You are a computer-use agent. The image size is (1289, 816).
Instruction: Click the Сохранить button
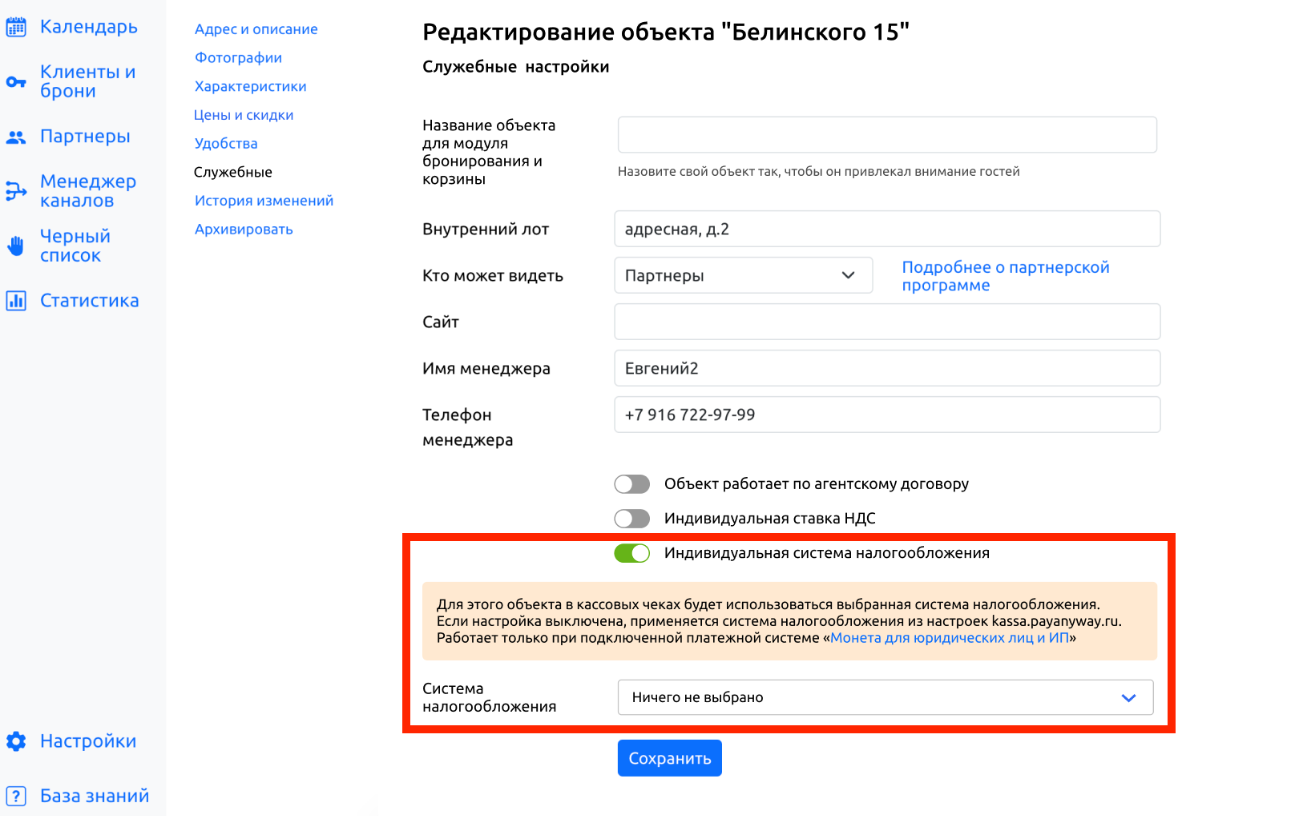coord(669,758)
